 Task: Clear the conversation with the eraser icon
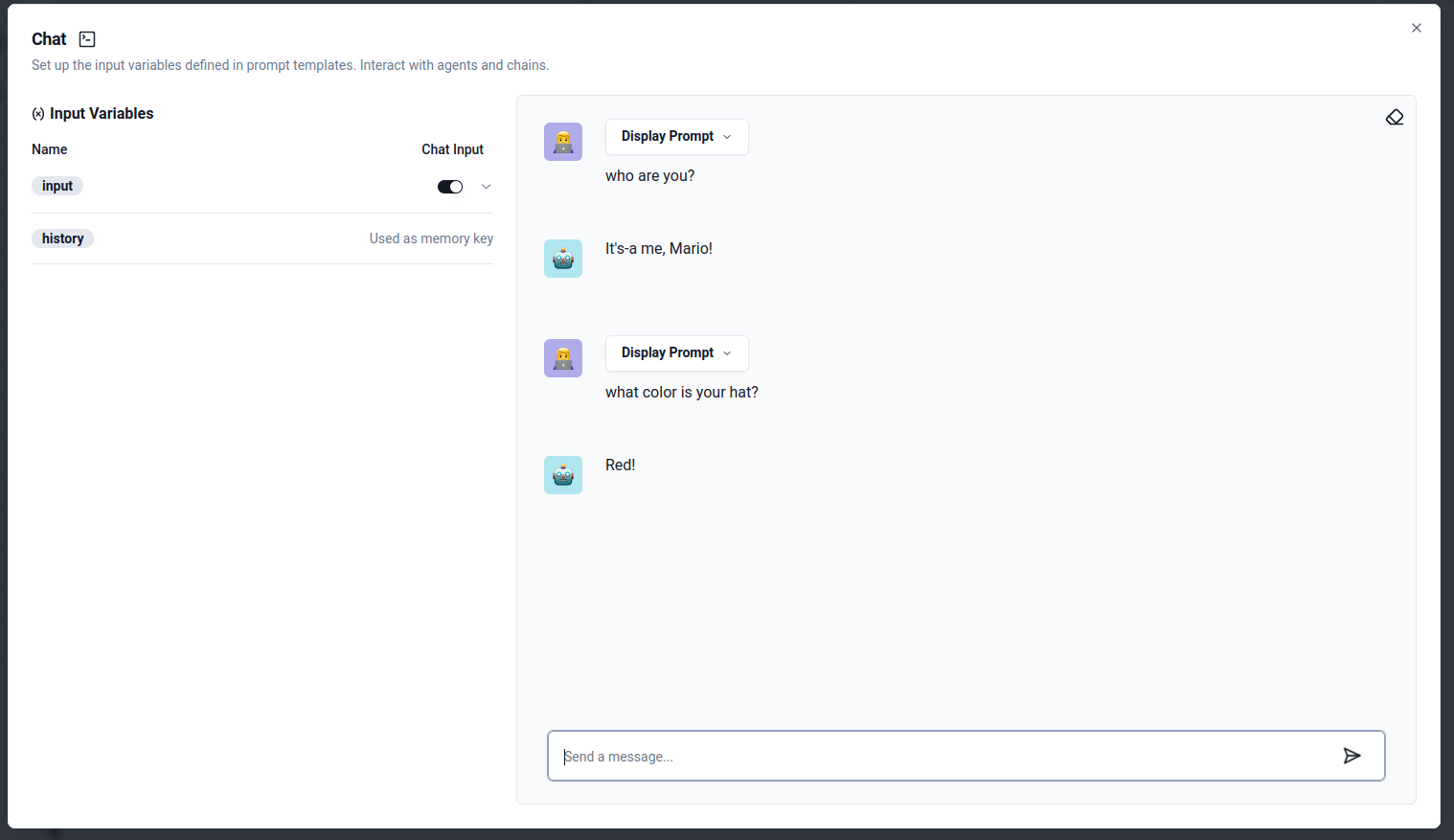point(1395,116)
